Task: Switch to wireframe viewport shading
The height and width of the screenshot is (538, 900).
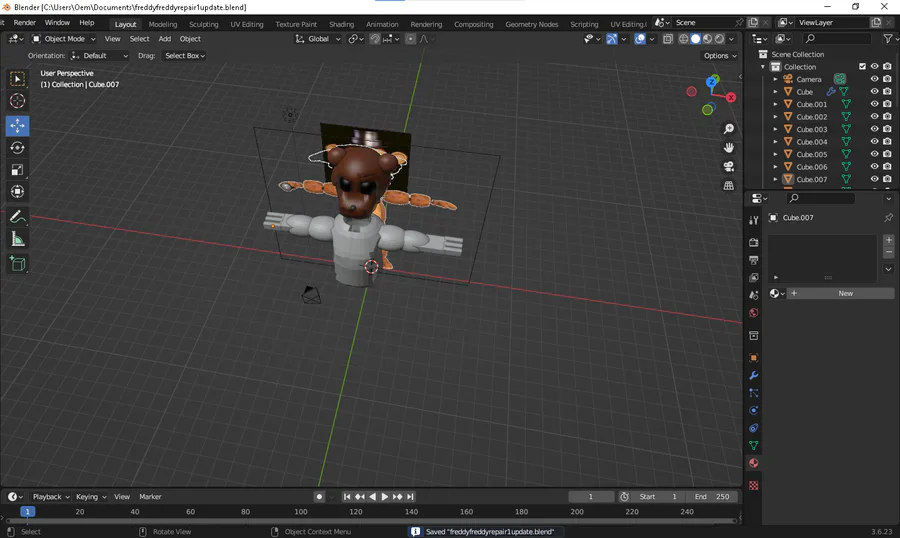Action: (x=683, y=39)
